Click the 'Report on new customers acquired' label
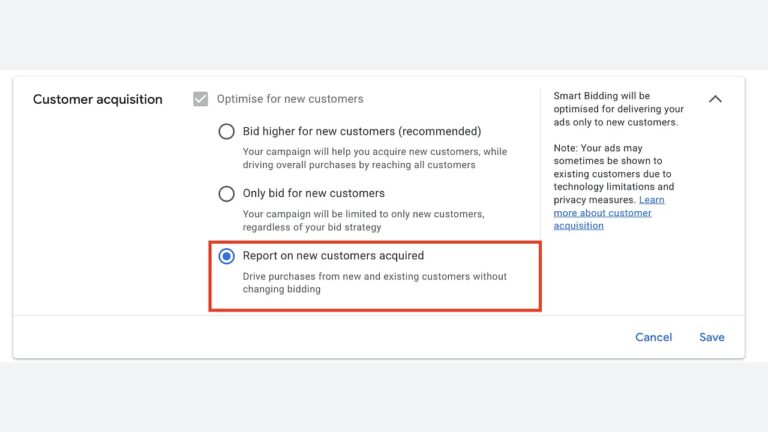Viewport: 768px width, 432px height. pos(333,256)
